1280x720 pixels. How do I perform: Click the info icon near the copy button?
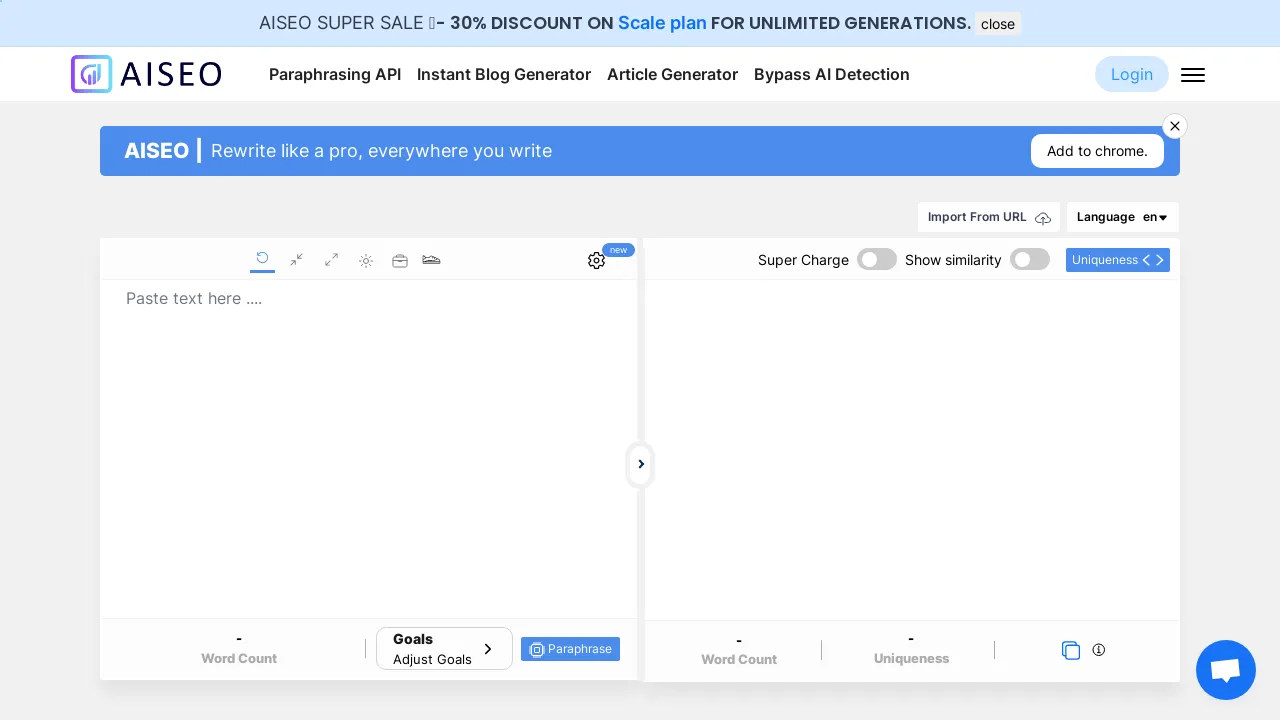(x=1098, y=650)
